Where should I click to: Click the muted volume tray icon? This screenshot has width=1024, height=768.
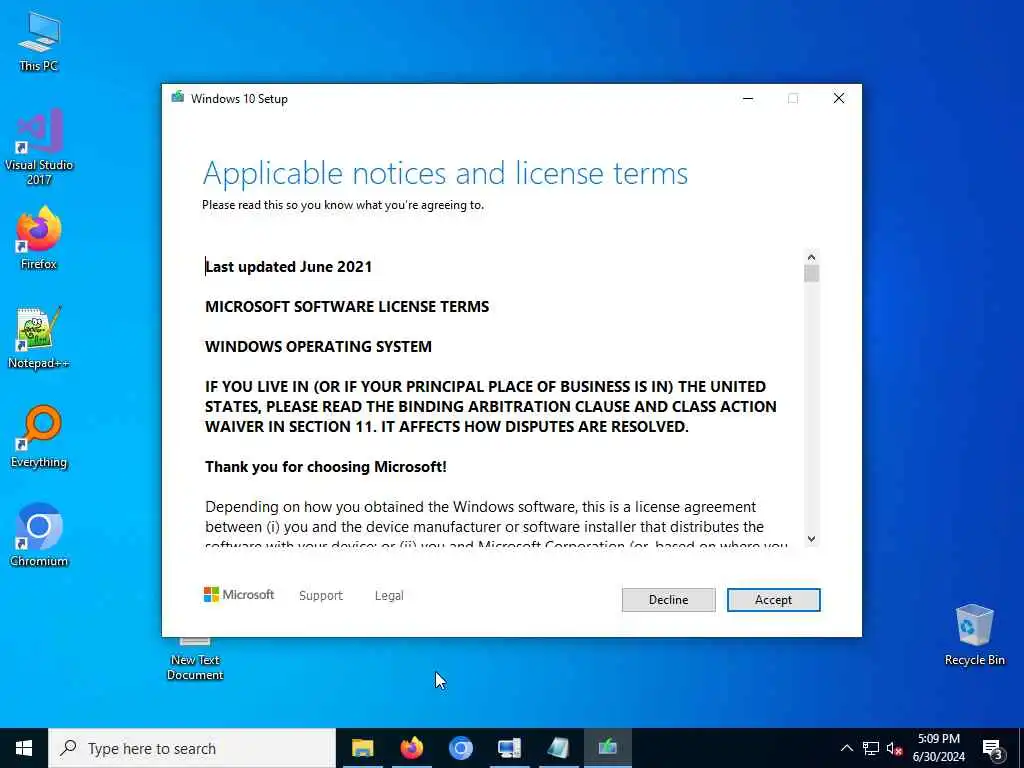[x=894, y=748]
